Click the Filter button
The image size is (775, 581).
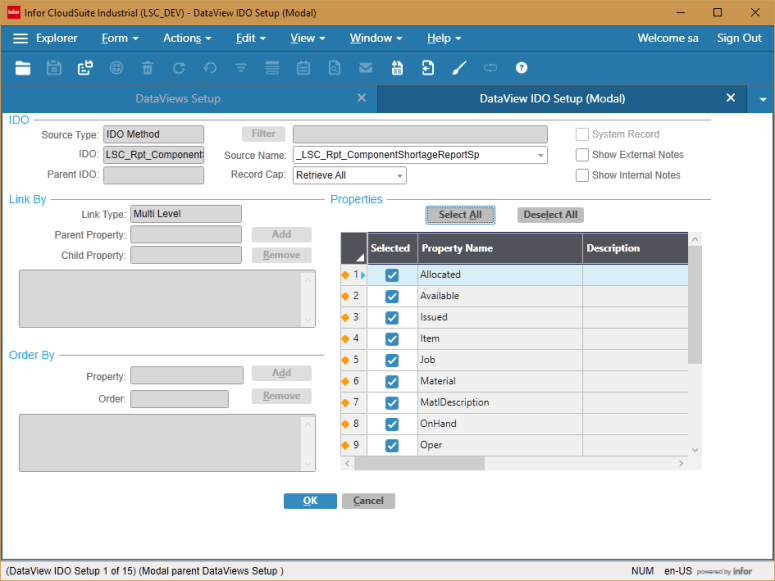tap(264, 134)
